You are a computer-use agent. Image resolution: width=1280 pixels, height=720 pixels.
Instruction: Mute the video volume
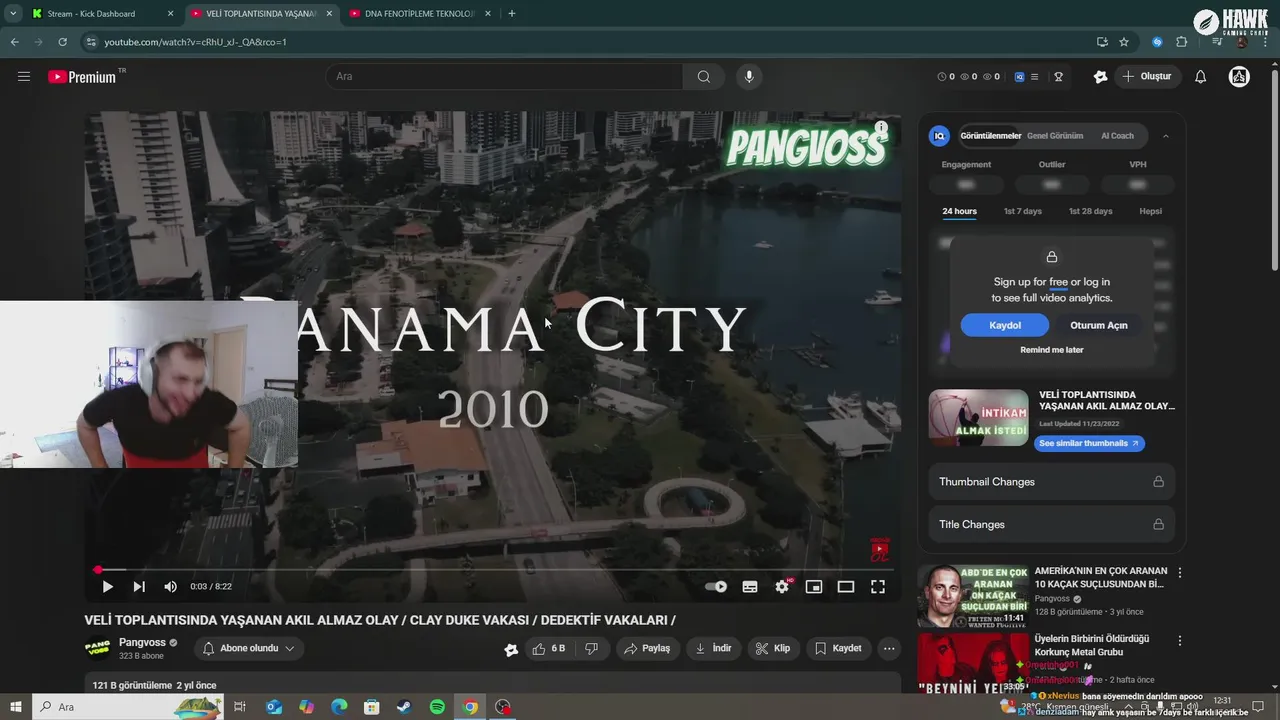pos(170,587)
